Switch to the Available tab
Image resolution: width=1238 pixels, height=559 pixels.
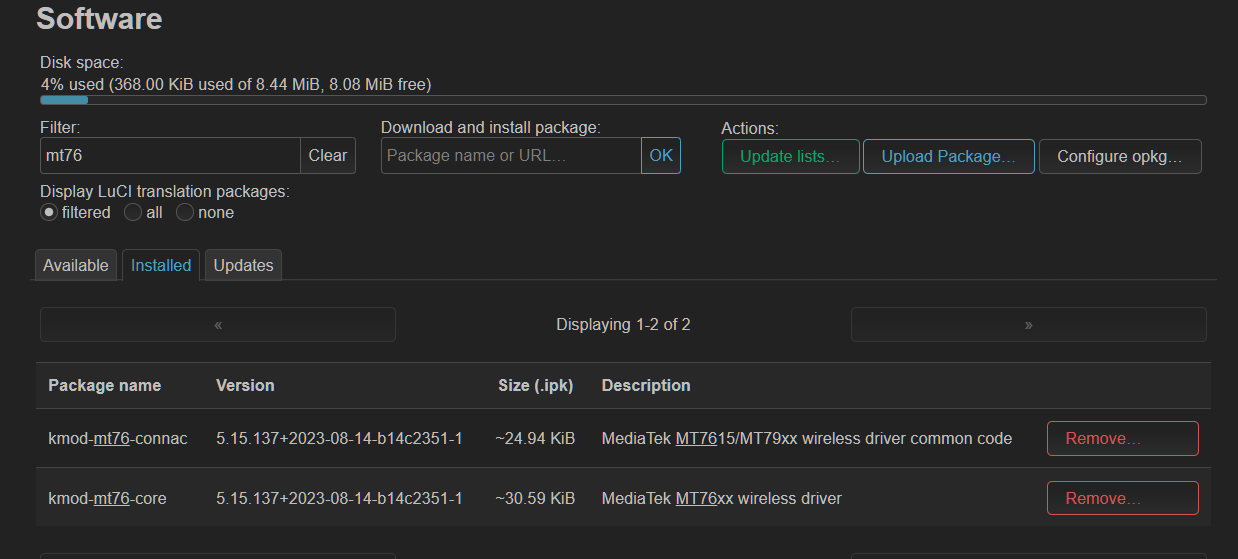(x=76, y=265)
